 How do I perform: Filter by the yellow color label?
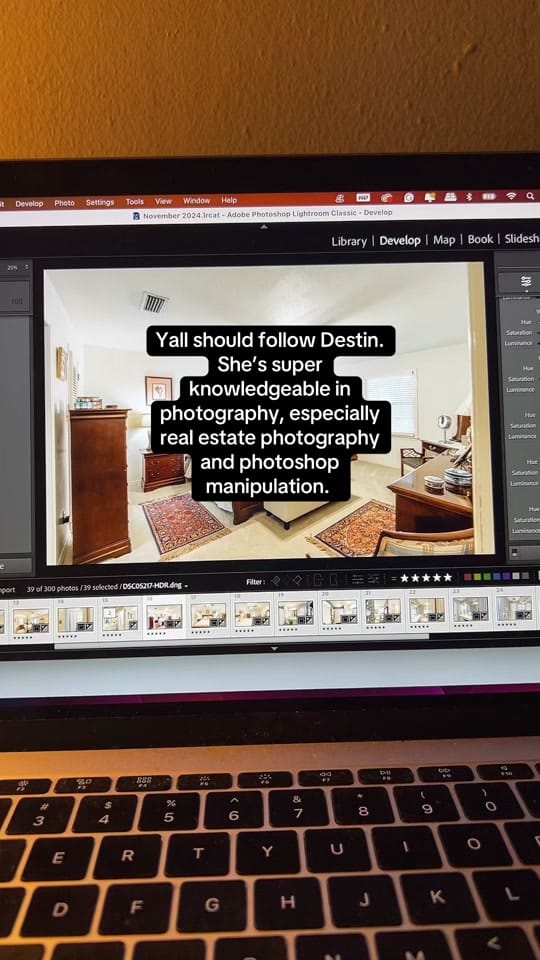pos(478,576)
